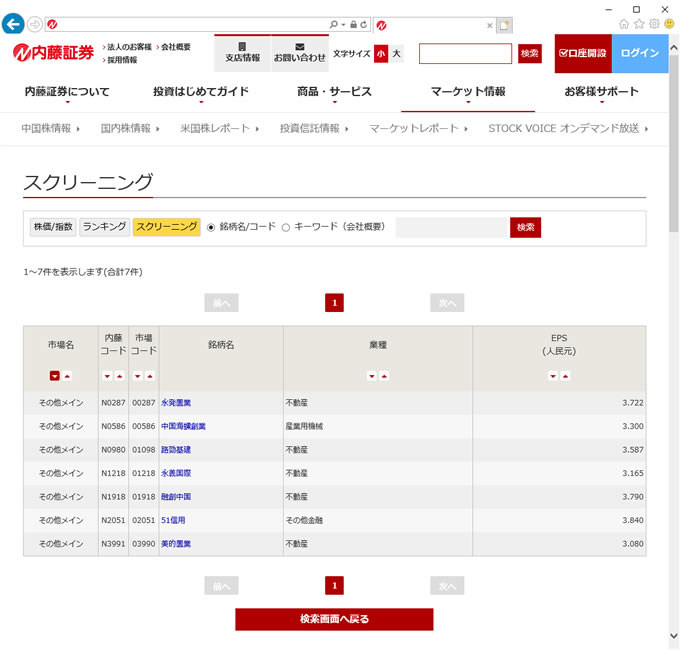Sort EPS column descending

pyautogui.click(x=553, y=376)
